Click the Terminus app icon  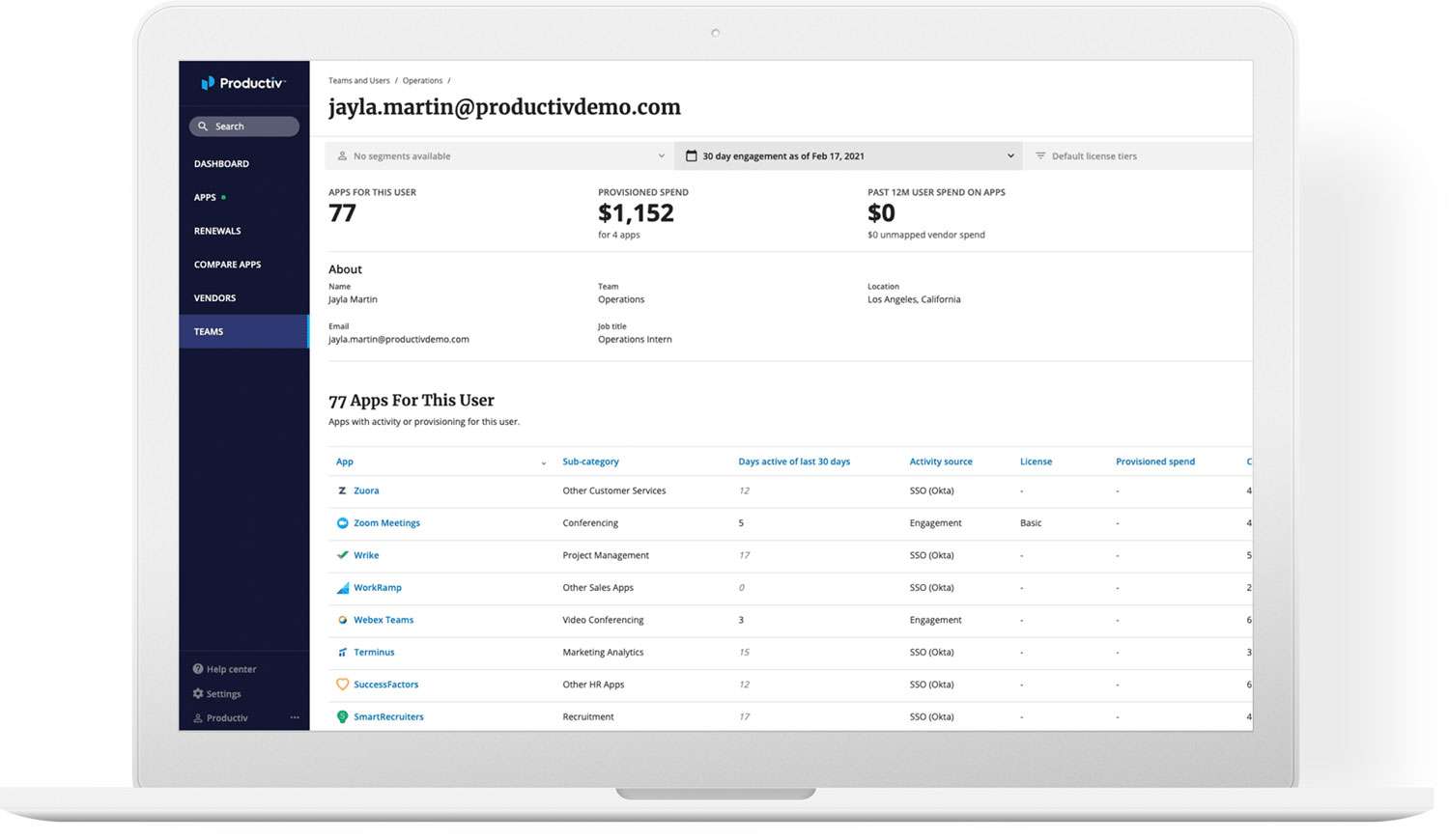click(342, 653)
